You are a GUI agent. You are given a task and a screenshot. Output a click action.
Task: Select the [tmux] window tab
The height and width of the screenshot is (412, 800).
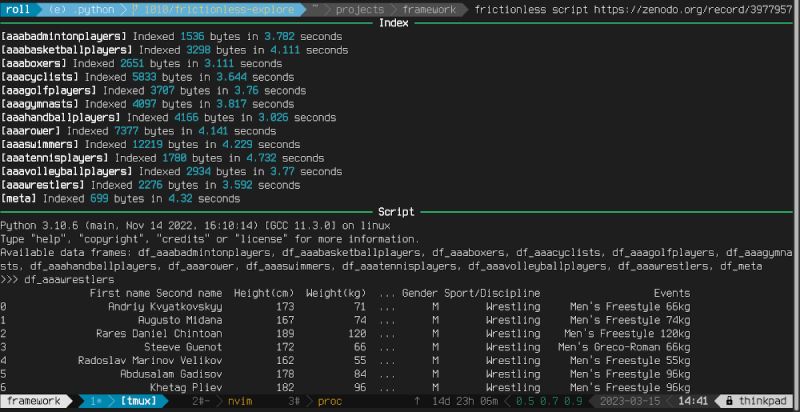(138, 401)
